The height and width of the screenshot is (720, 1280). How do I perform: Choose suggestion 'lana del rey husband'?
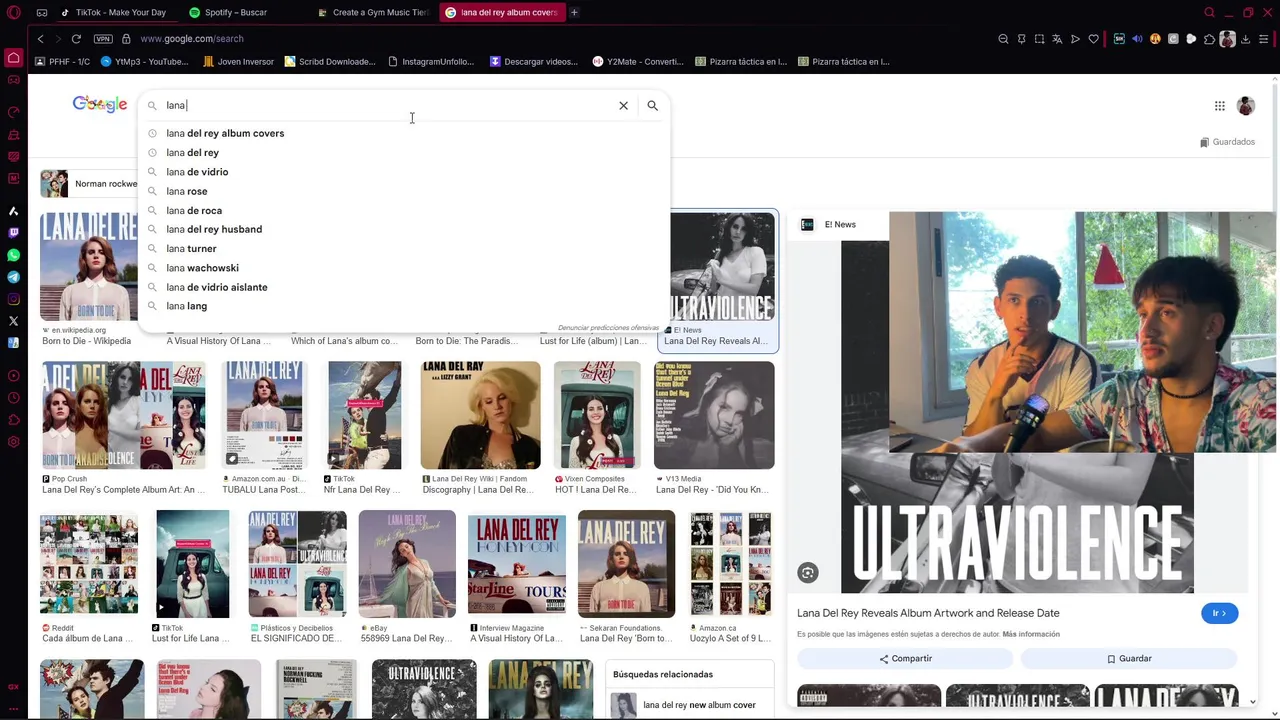404,229
